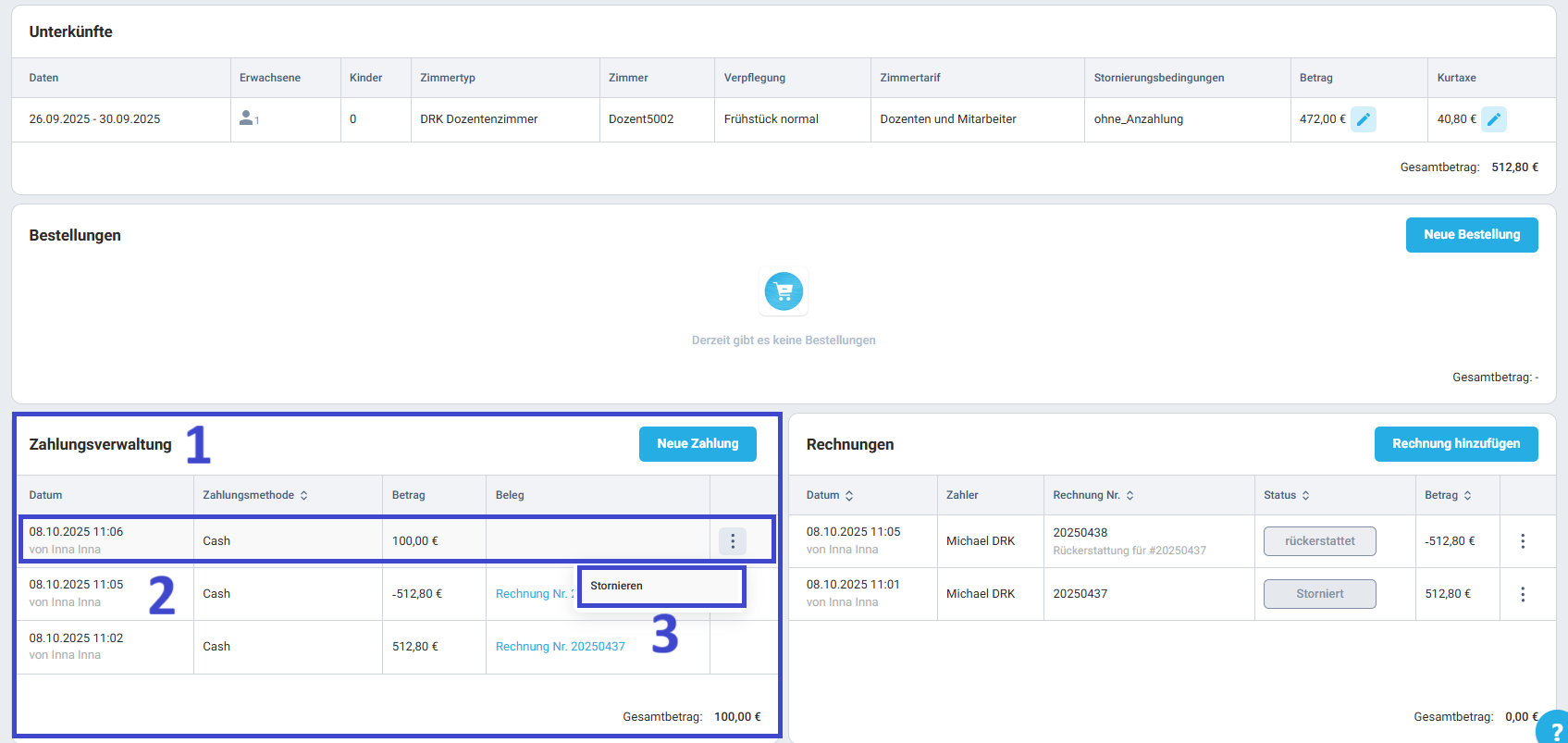Click invoice date 08.10.2025 11:01
The width and height of the screenshot is (1568, 743).
coord(853,585)
